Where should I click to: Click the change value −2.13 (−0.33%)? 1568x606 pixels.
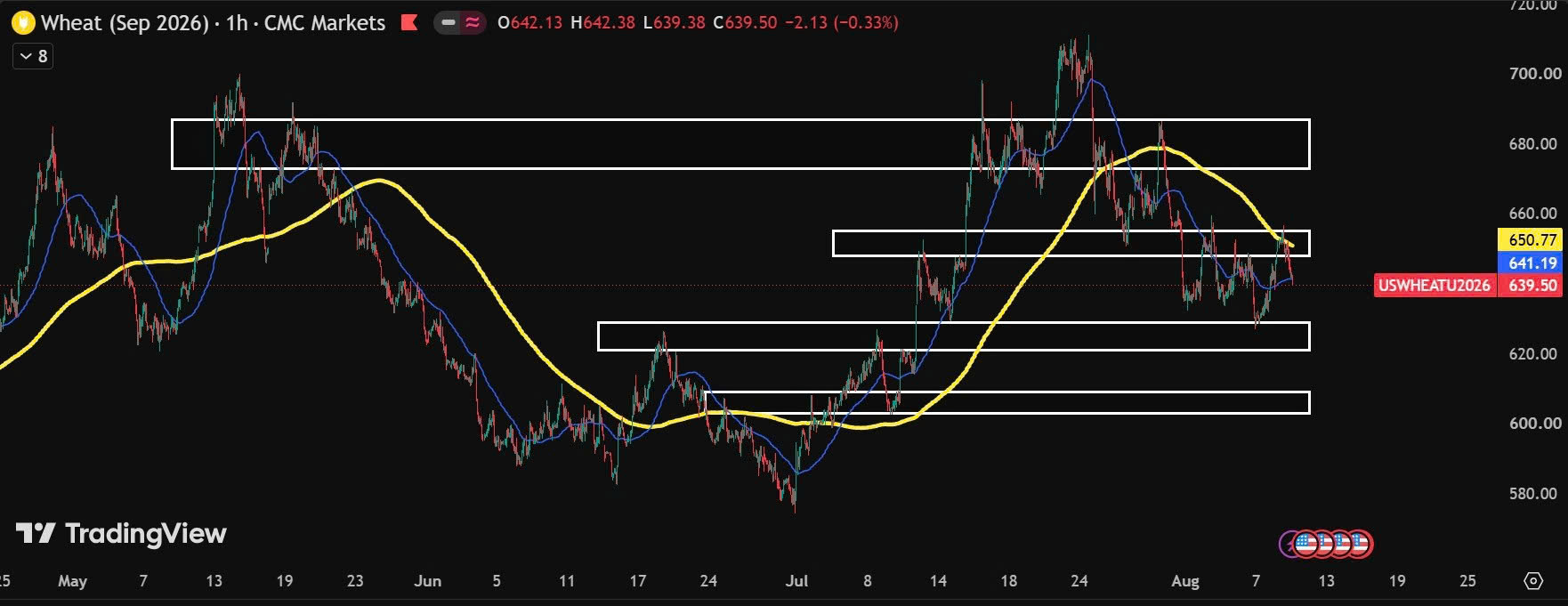tap(842, 23)
